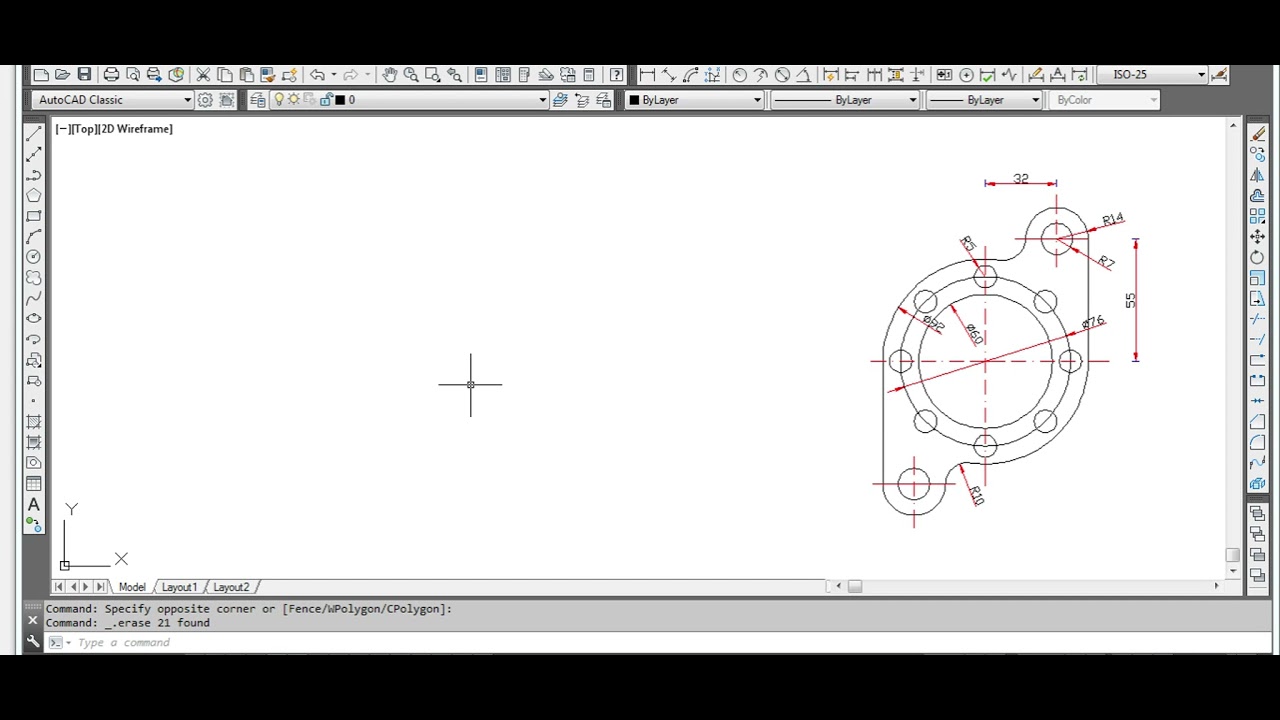Open the ByLayer linetype dropdown
The image size is (1280, 720).
point(844,100)
